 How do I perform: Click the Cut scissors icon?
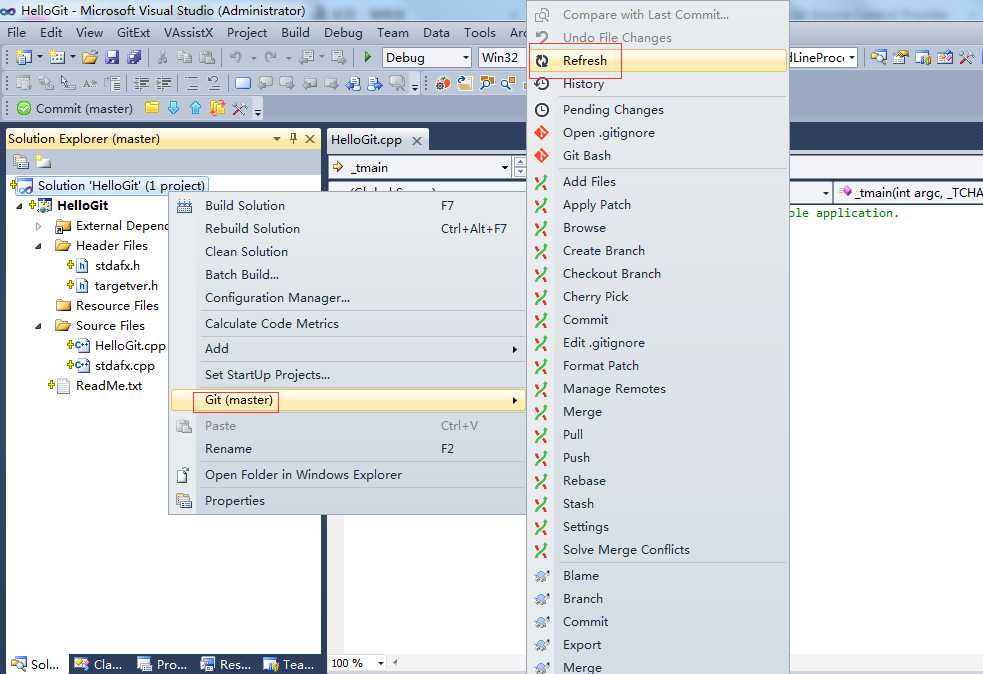pos(162,58)
